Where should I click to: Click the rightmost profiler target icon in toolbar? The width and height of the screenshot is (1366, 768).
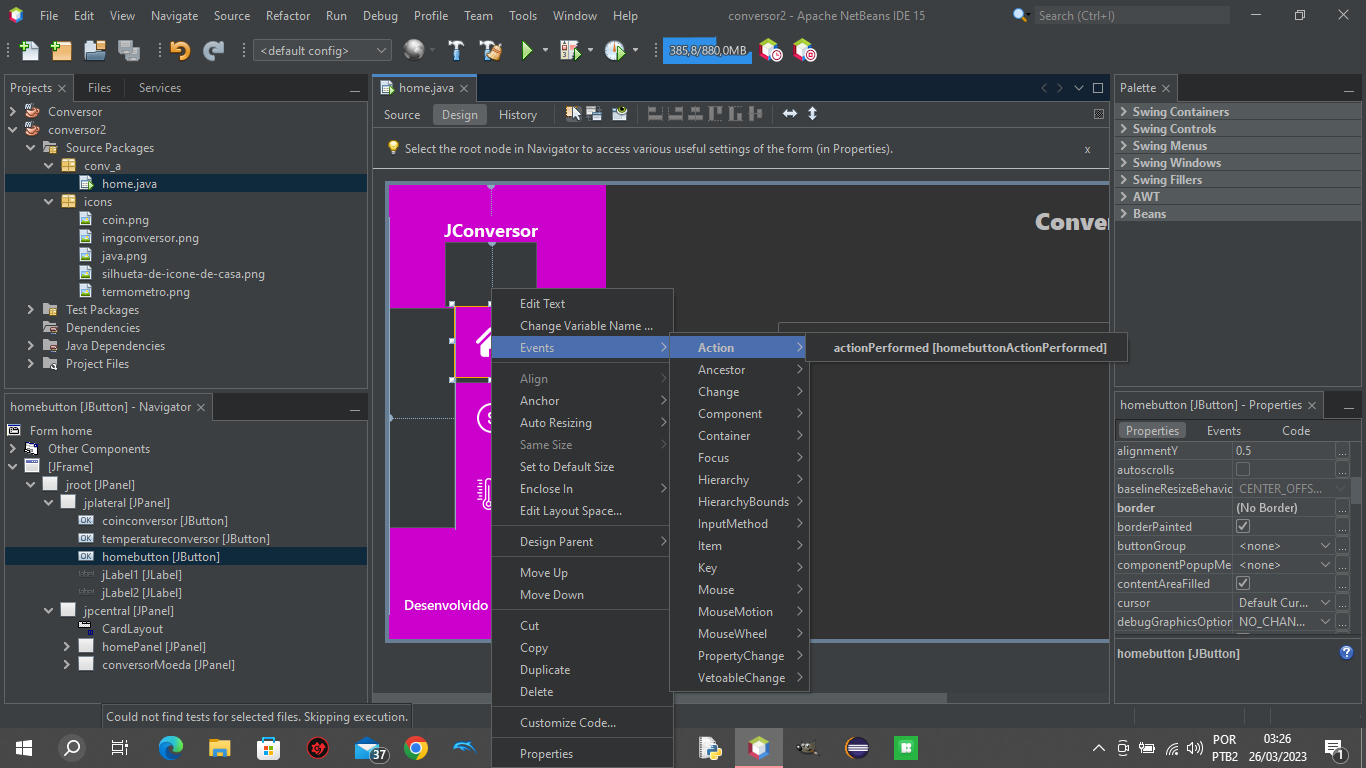(x=804, y=50)
